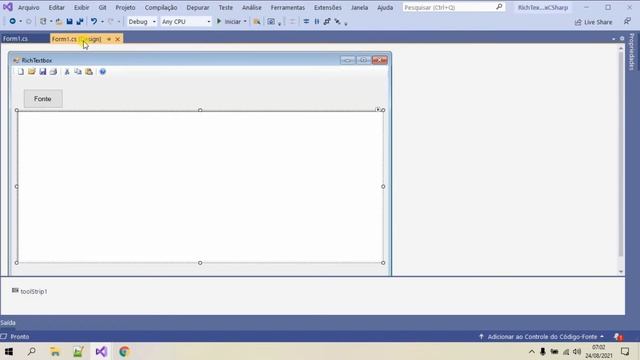This screenshot has height=360, width=640.
Task: Open the Ferramentas menu
Action: coord(288,7)
